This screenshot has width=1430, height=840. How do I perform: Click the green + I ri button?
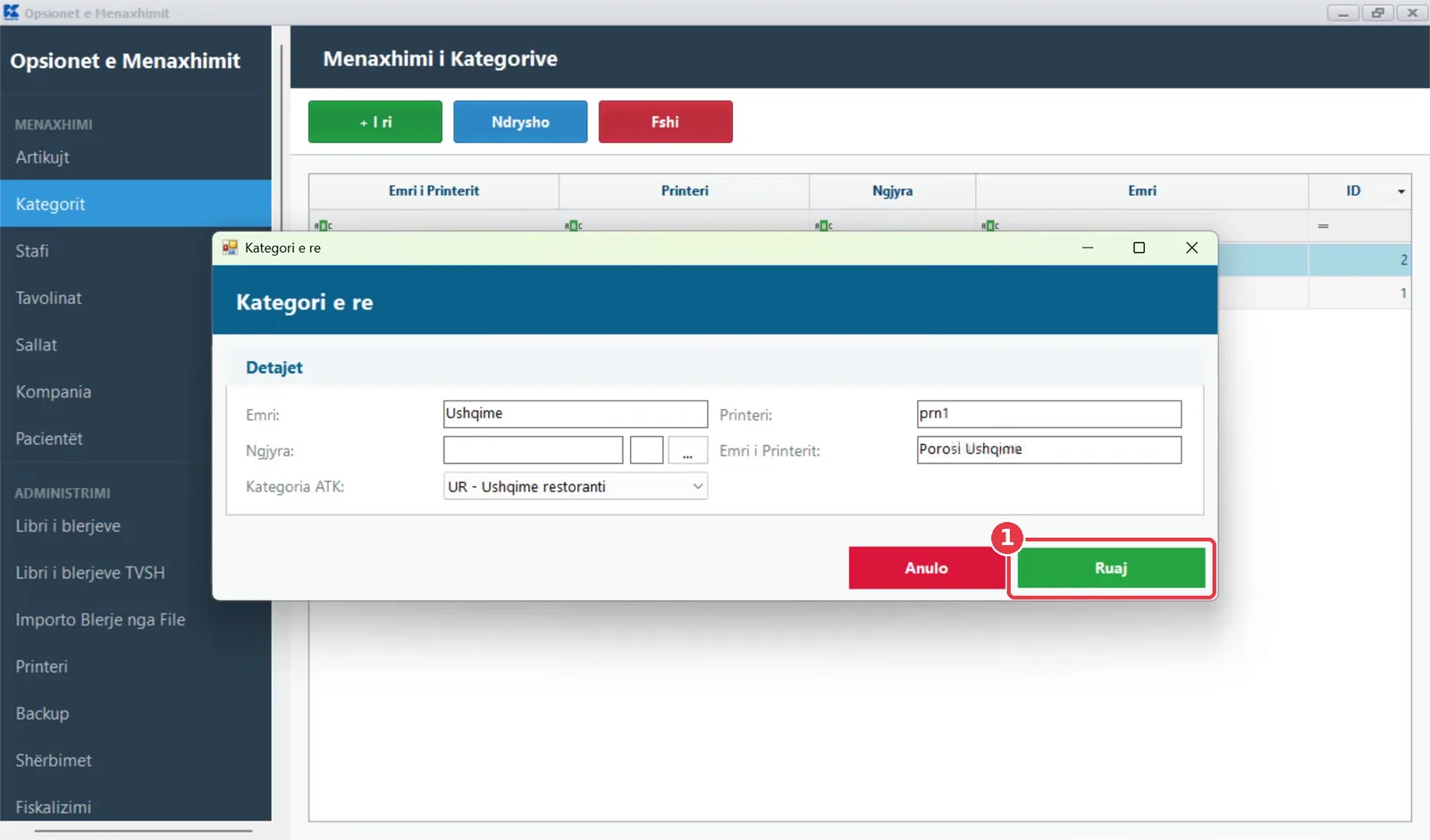click(375, 122)
